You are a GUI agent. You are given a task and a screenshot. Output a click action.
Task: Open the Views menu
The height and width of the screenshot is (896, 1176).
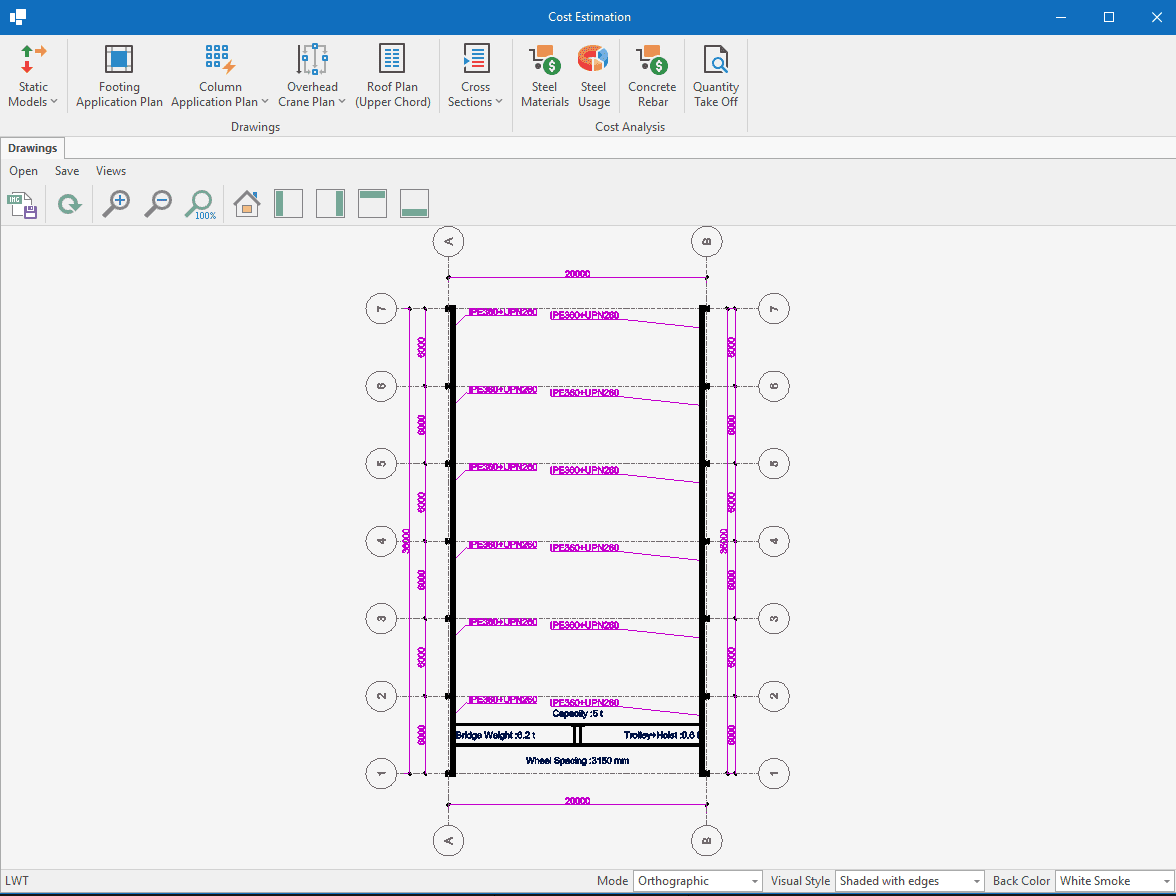tap(111, 171)
